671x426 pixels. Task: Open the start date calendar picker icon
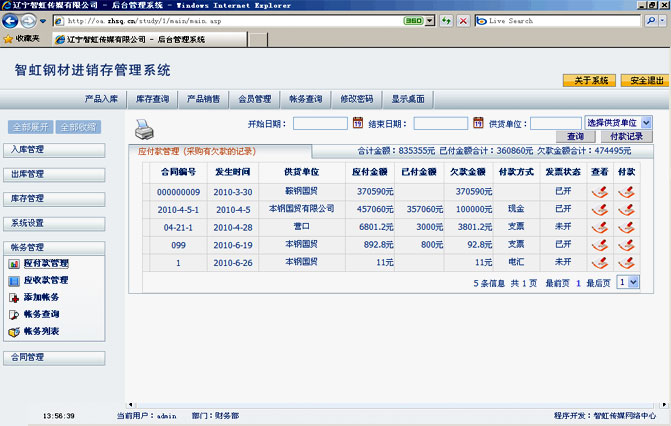click(358, 123)
